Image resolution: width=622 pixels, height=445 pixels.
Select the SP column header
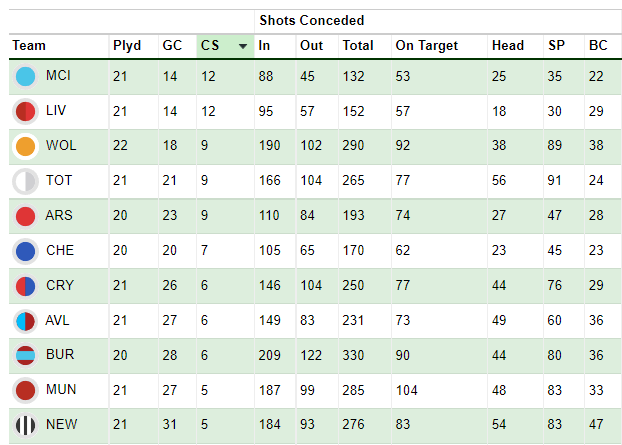[556, 45]
